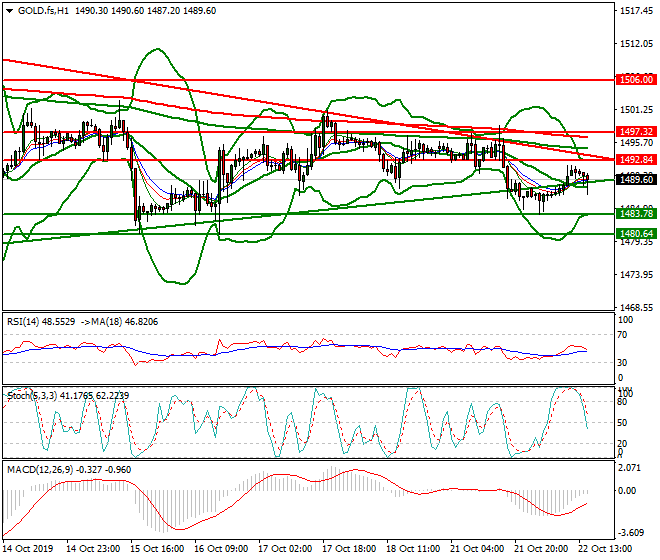The width and height of the screenshot is (660, 560).
Task: Click the 17 Oct 18:00 time axis label
Action: pyautogui.click(x=349, y=549)
